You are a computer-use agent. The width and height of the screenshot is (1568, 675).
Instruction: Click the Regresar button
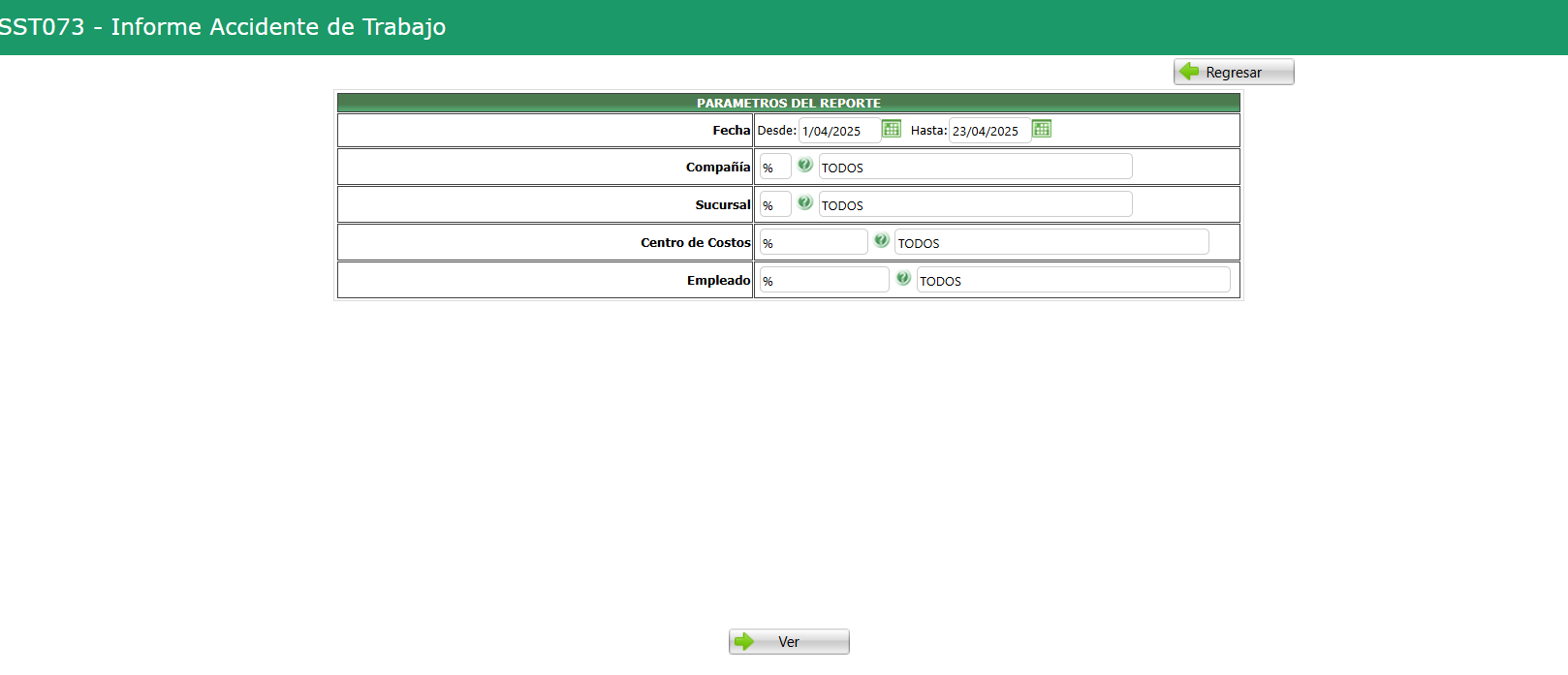(1234, 72)
